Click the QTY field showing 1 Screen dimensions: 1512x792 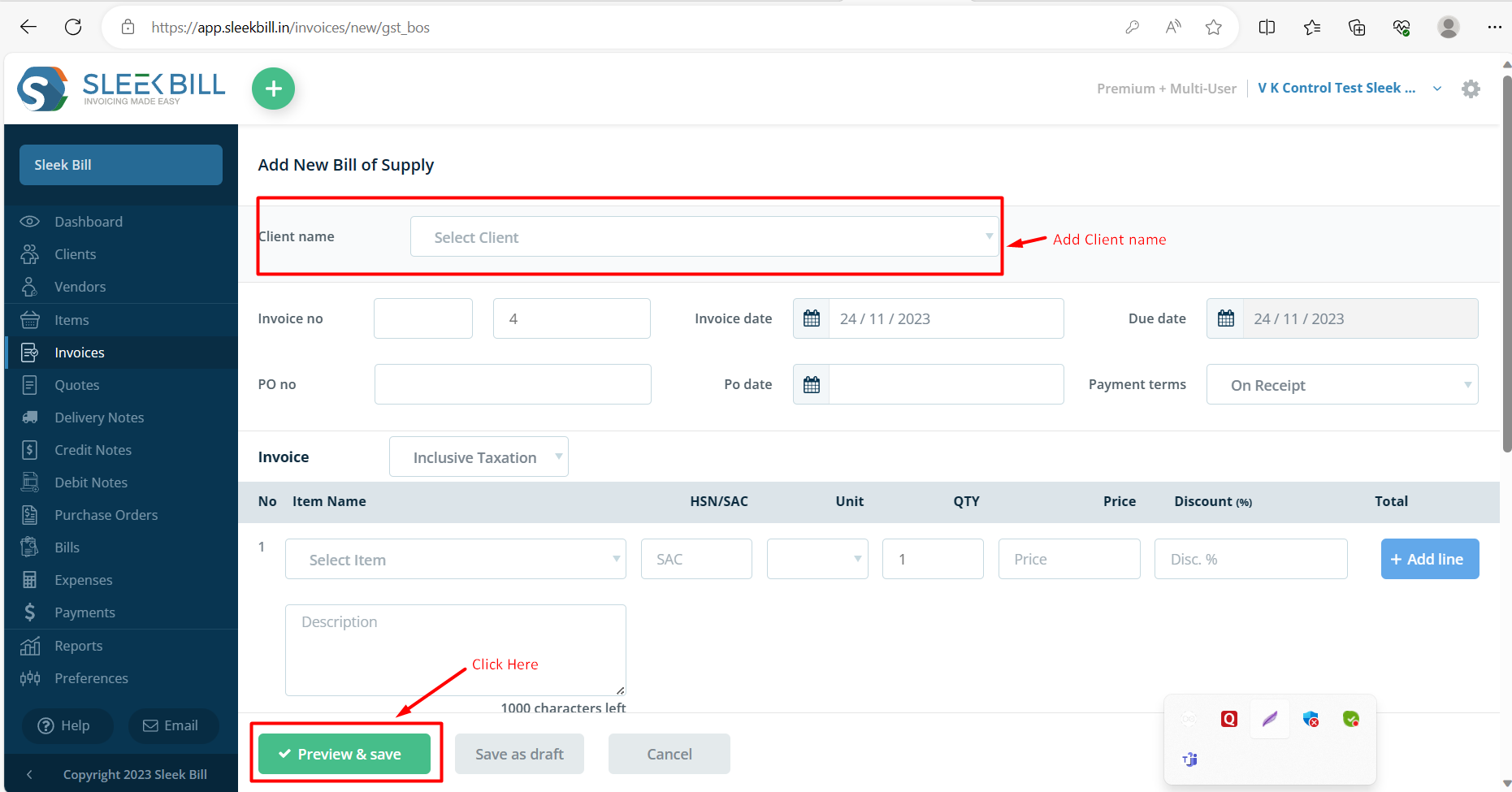(x=933, y=559)
